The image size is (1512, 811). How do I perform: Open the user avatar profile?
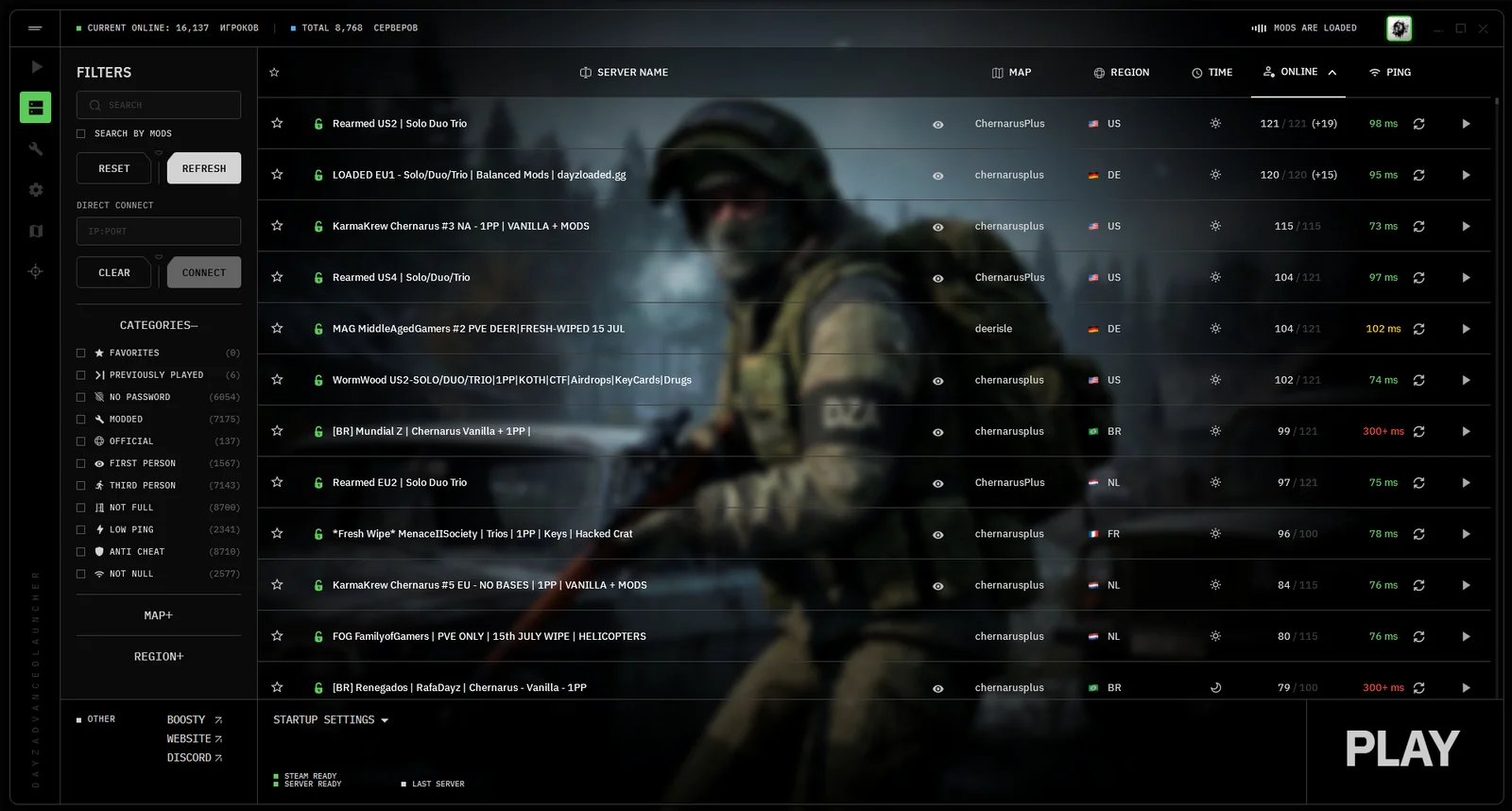(x=1400, y=28)
